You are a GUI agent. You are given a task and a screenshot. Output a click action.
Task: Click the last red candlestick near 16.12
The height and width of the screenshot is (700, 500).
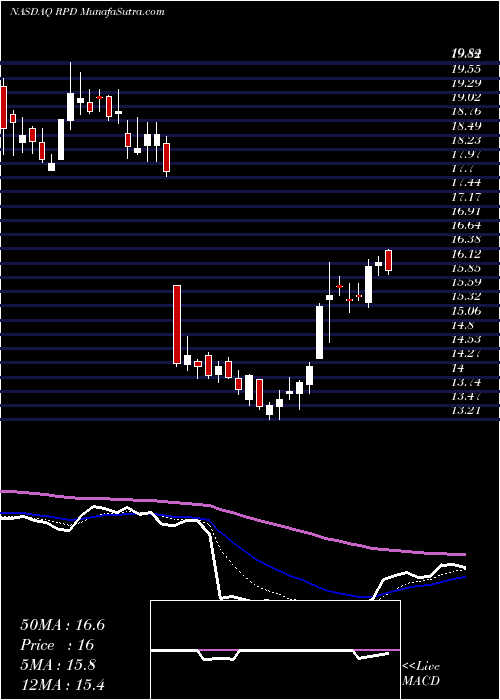[388, 261]
